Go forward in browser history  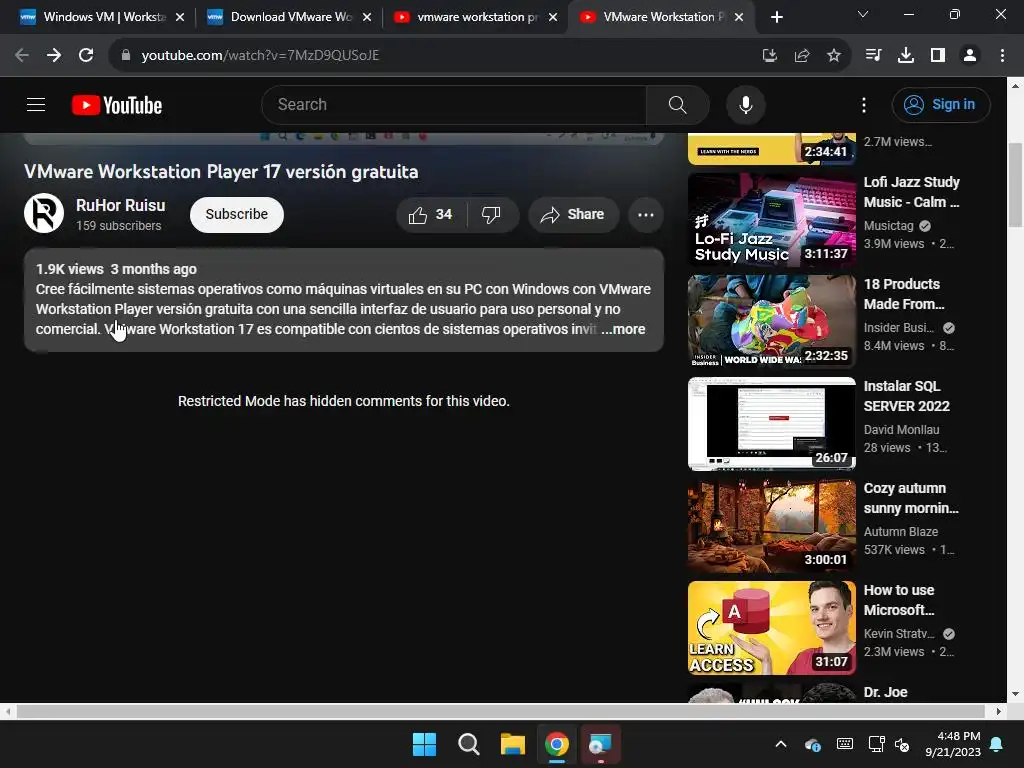click(x=54, y=55)
